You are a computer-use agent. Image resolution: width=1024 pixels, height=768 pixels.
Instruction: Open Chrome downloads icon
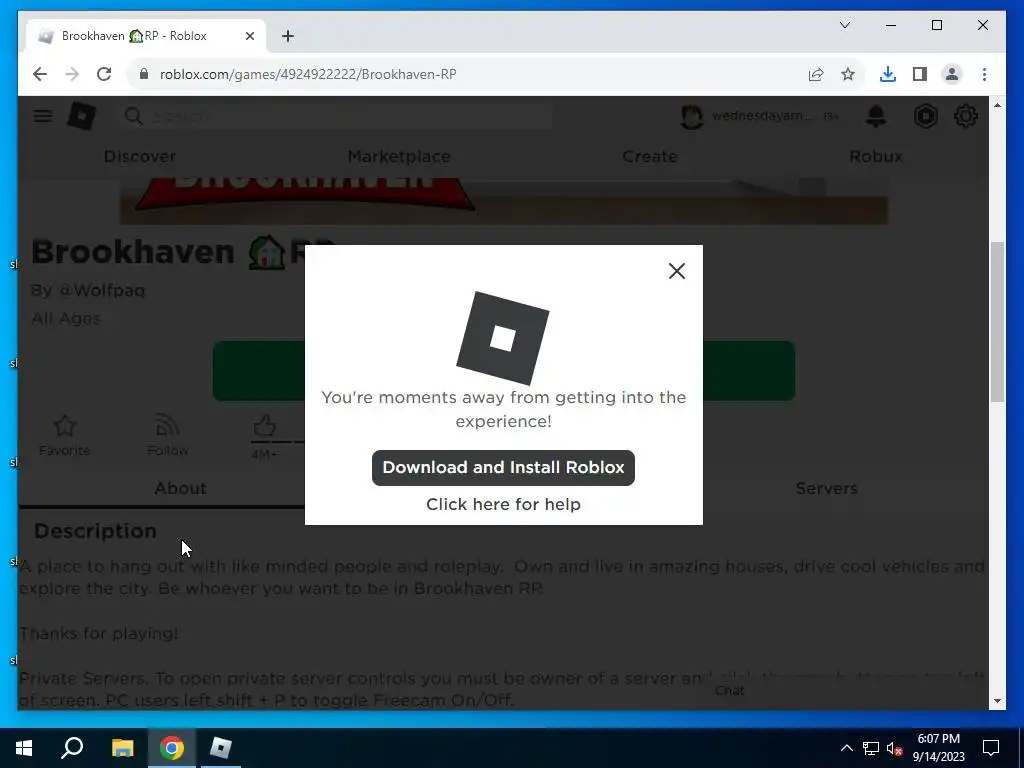[888, 74]
